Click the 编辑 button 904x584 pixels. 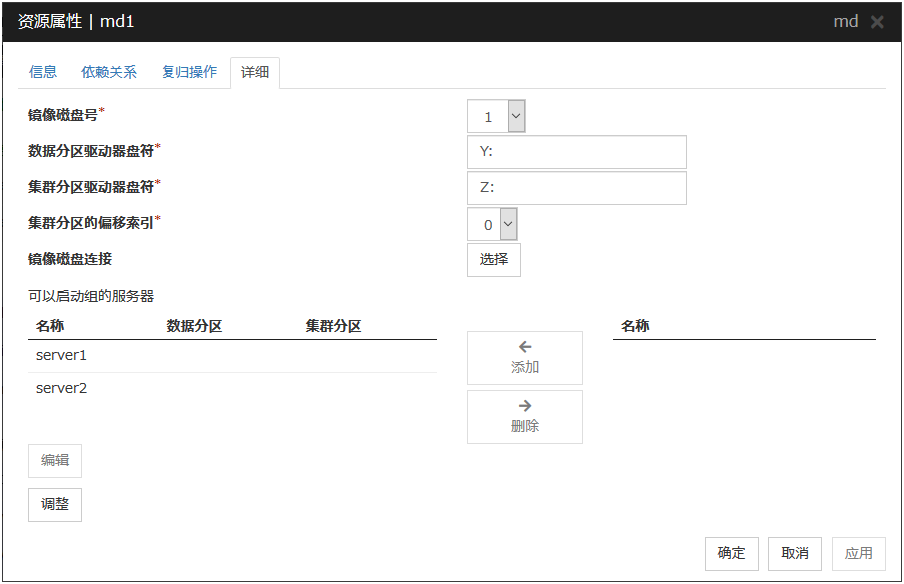55,461
